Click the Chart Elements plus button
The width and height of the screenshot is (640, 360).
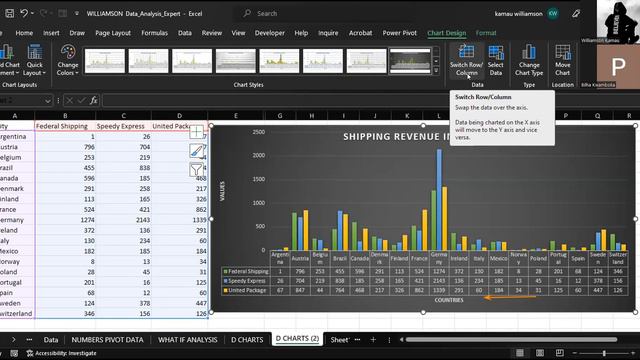click(x=196, y=132)
